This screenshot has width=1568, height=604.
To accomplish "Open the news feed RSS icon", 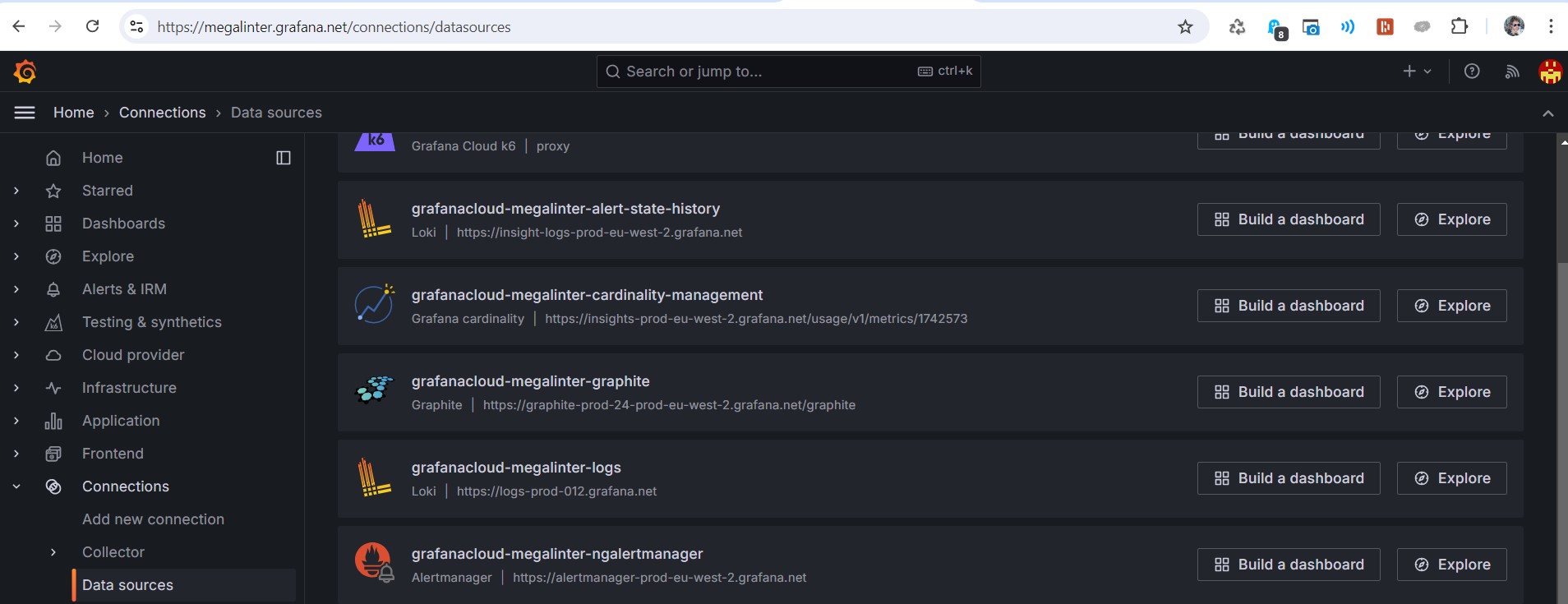I will point(1511,71).
